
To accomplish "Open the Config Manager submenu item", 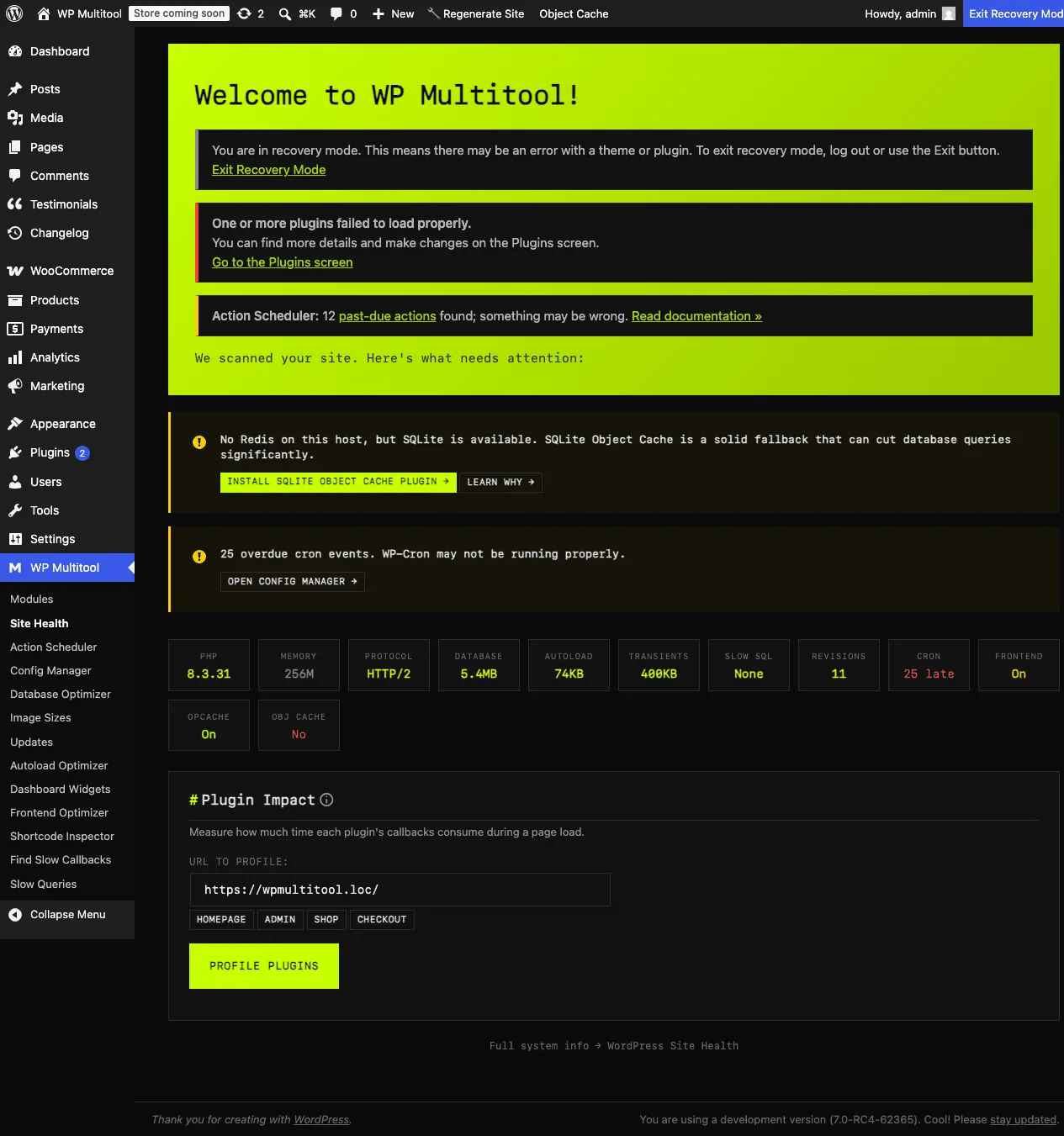I will point(50,671).
